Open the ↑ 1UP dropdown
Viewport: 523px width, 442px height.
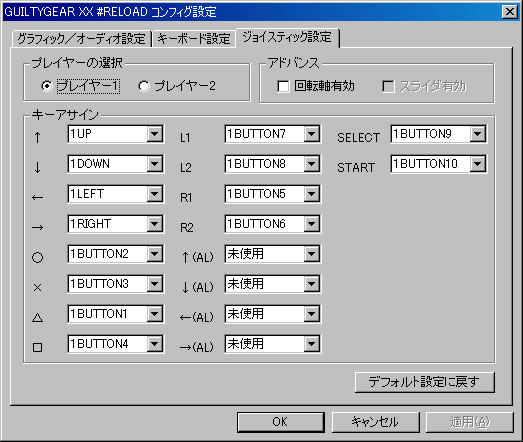point(115,134)
